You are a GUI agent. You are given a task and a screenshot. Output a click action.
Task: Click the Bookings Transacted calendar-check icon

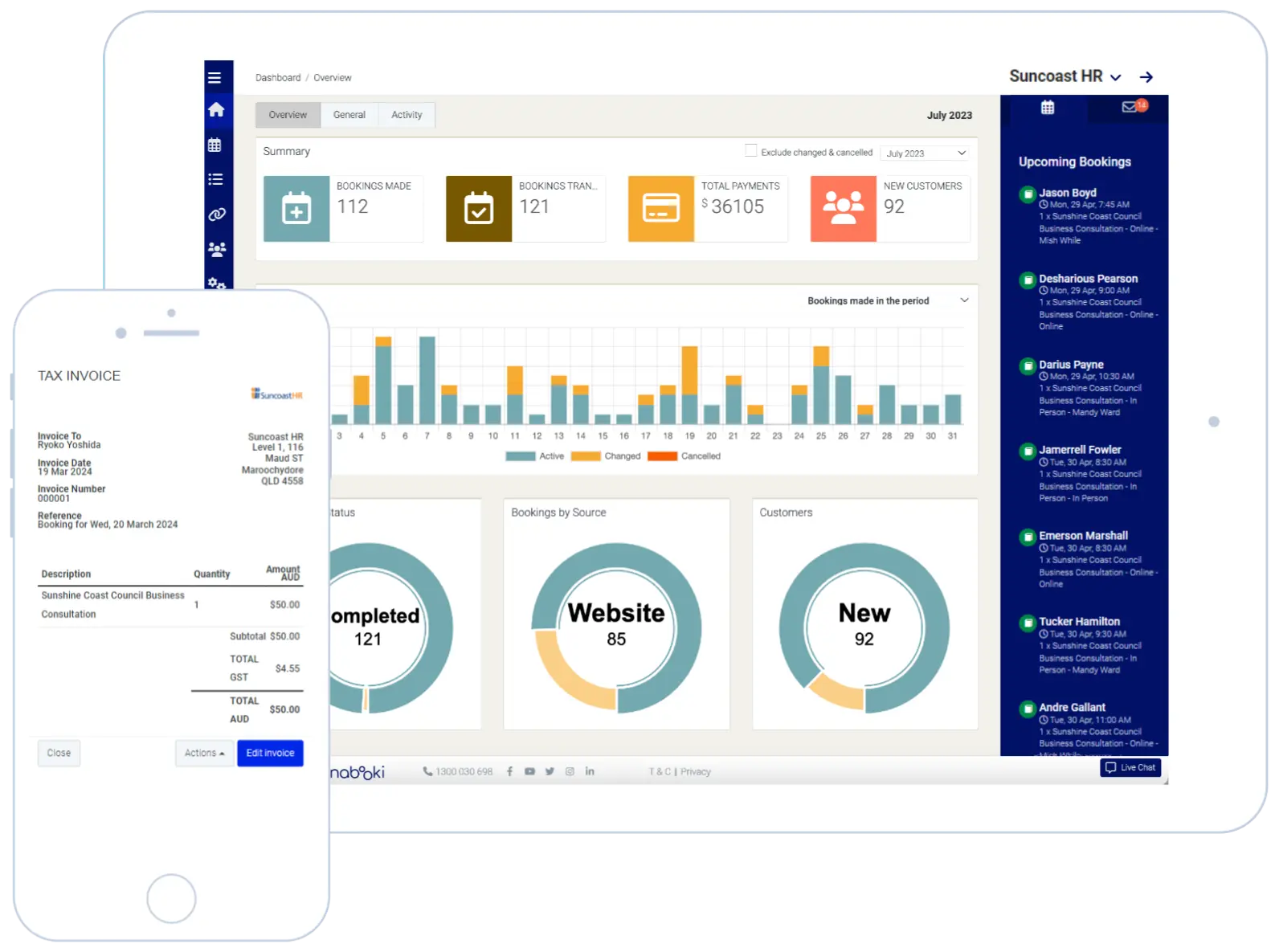click(x=479, y=209)
